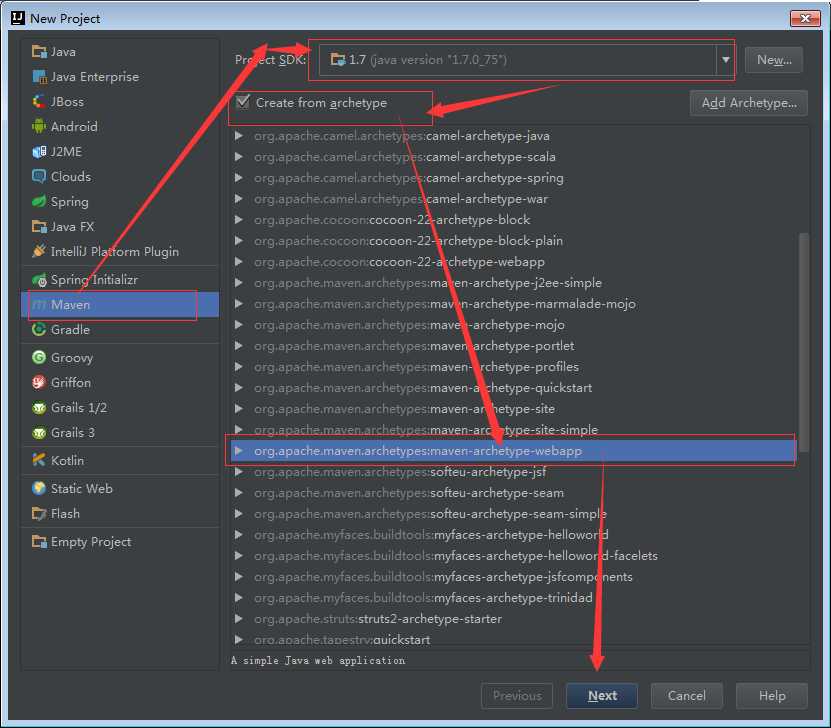Pick the Flash project icon
Viewport: 831px width, 728px height.
(x=39, y=513)
